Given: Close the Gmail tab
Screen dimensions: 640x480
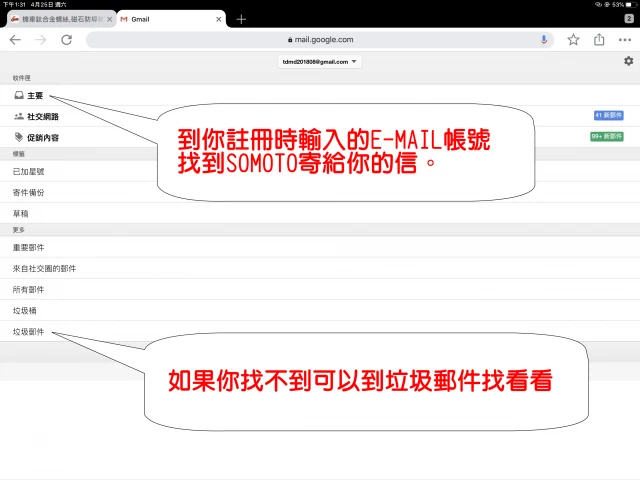Looking at the screenshot, I should (x=219, y=19).
